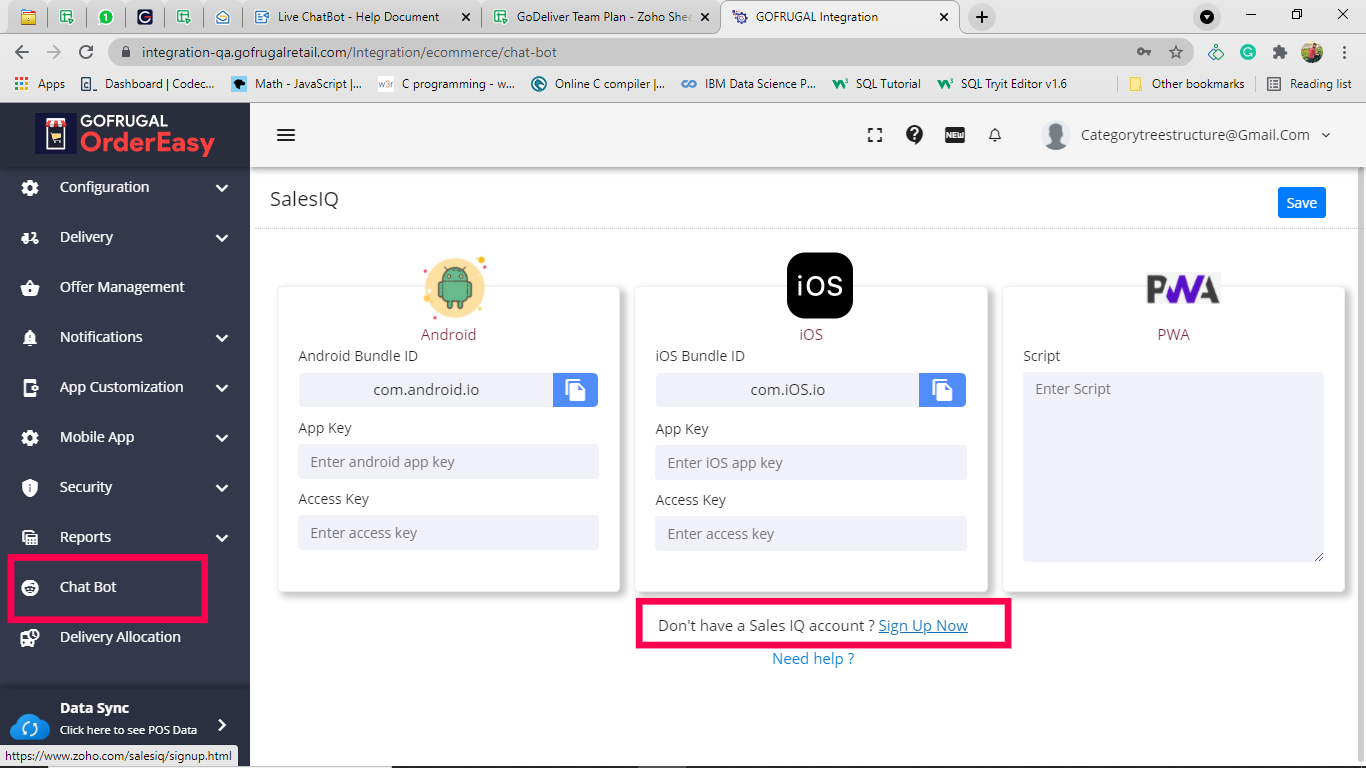Open the notifications bell icon

click(995, 135)
